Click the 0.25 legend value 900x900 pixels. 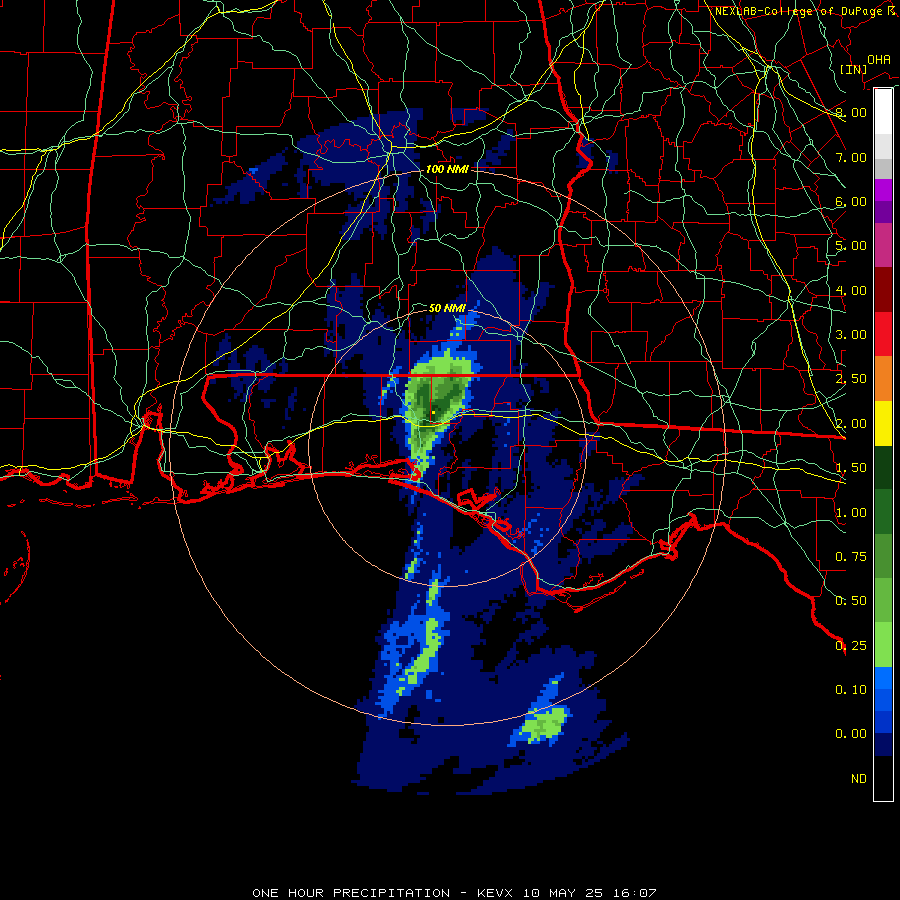click(851, 646)
